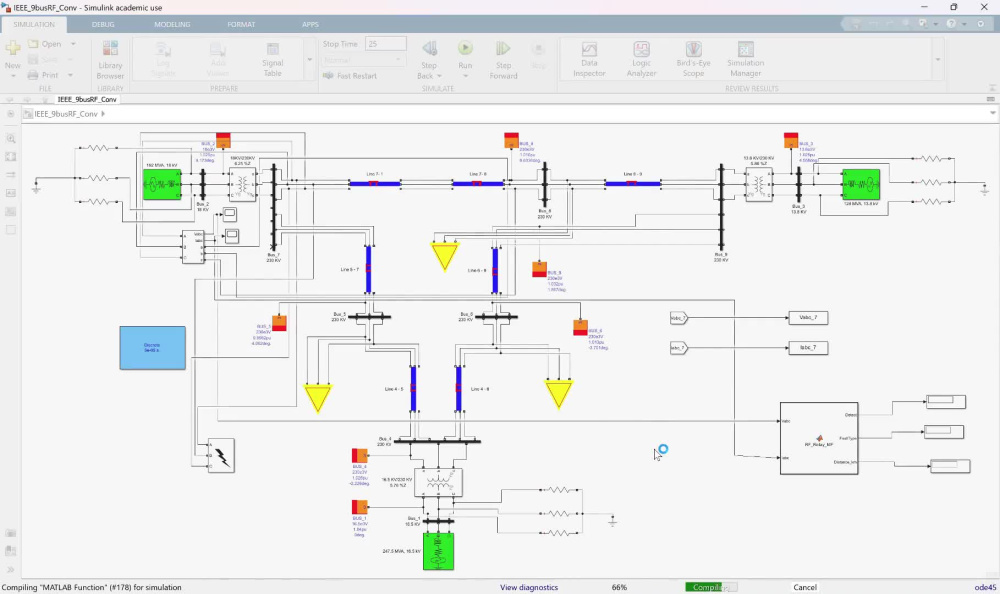The width and height of the screenshot is (1000, 594).
Task: Open the Data Inspector
Action: [589, 60]
